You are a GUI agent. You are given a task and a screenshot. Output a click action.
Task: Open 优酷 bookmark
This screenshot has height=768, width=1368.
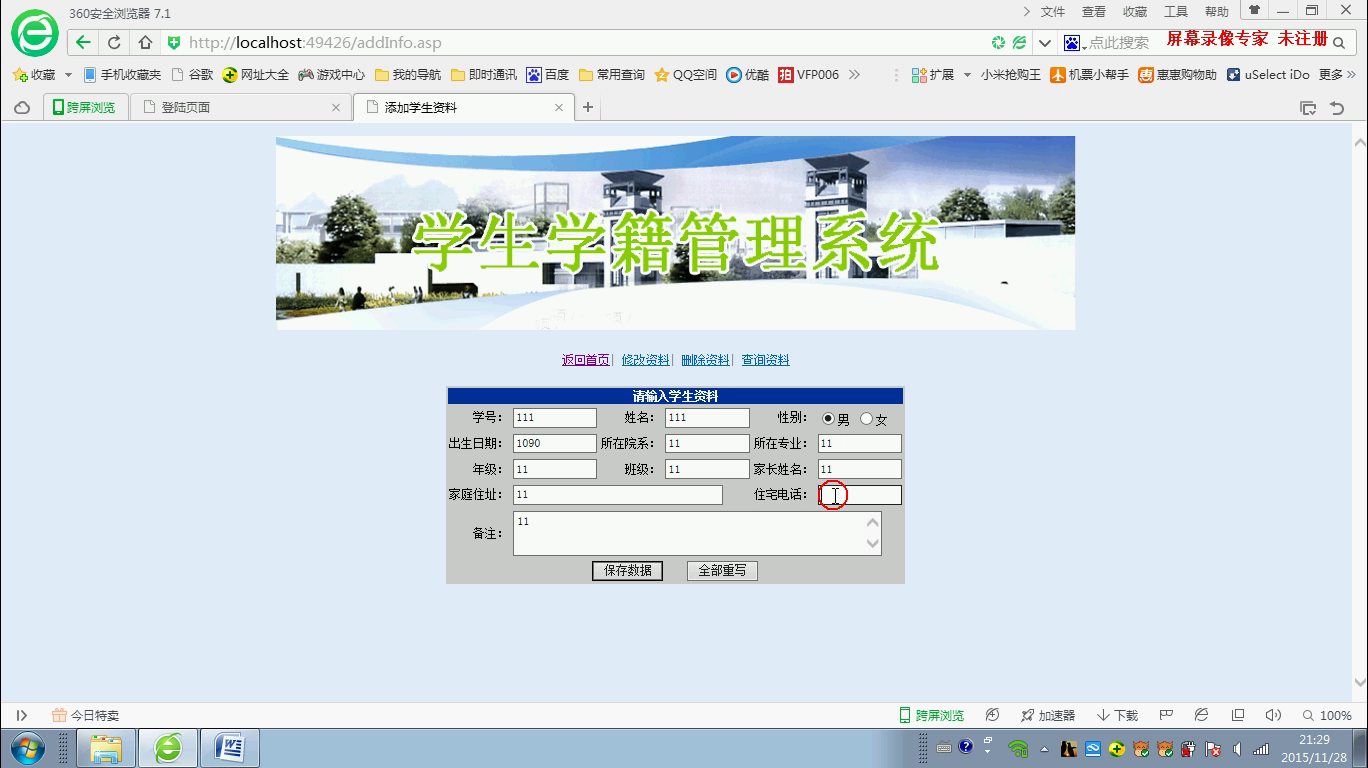(748, 75)
